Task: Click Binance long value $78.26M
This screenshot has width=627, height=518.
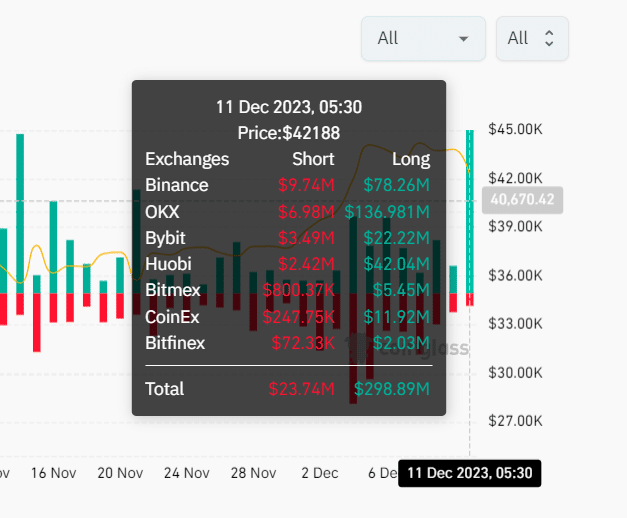Action: [x=396, y=185]
